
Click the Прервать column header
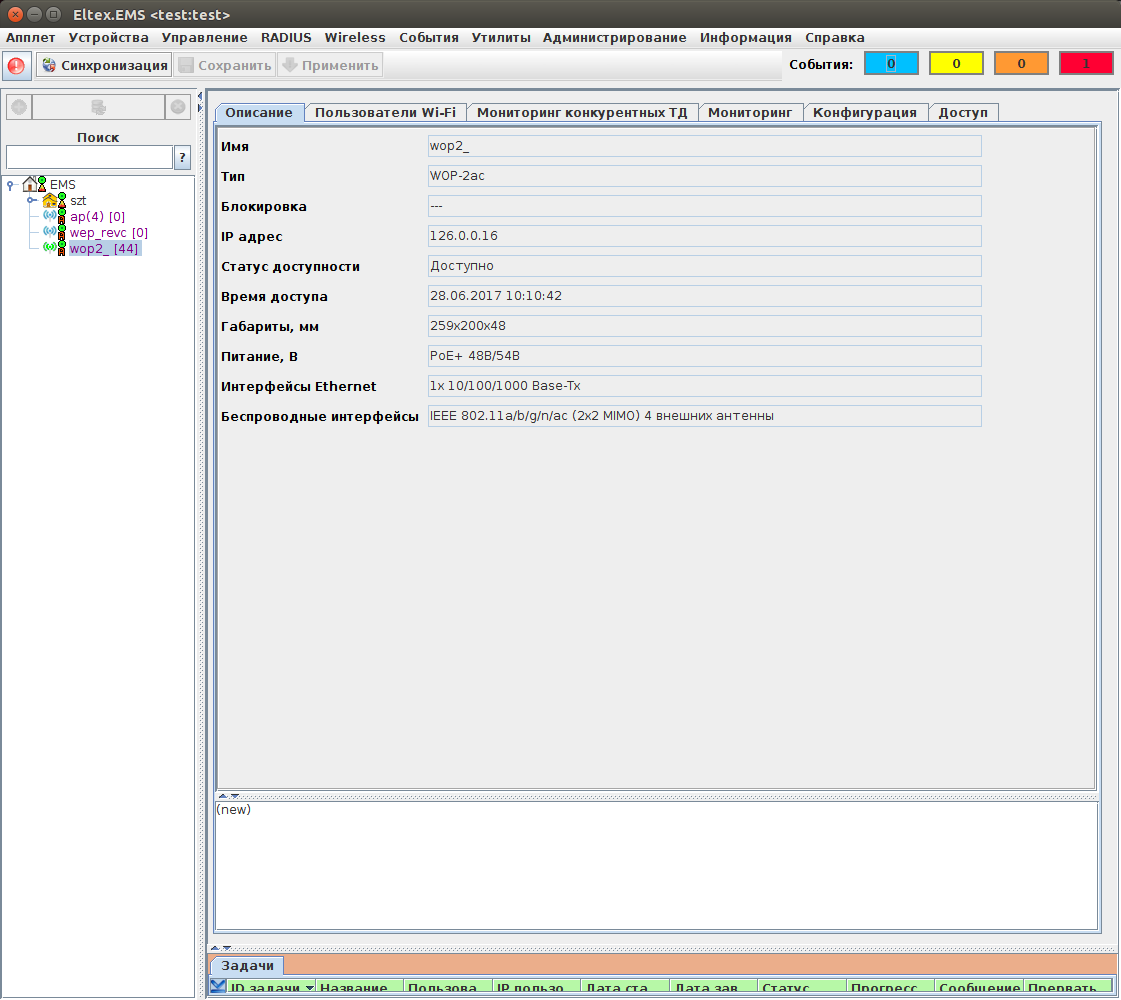[x=1067, y=988]
